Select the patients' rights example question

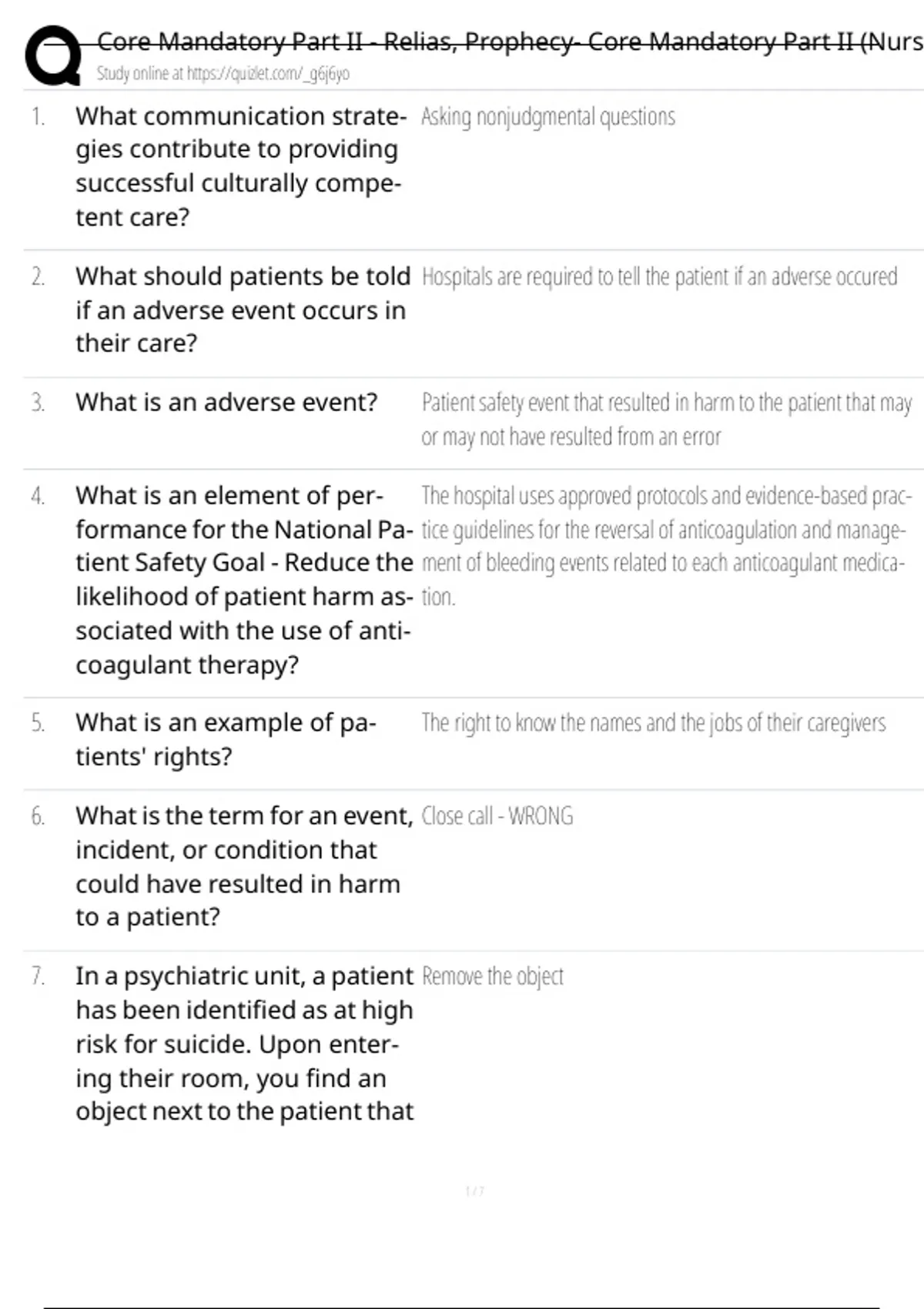click(x=226, y=739)
